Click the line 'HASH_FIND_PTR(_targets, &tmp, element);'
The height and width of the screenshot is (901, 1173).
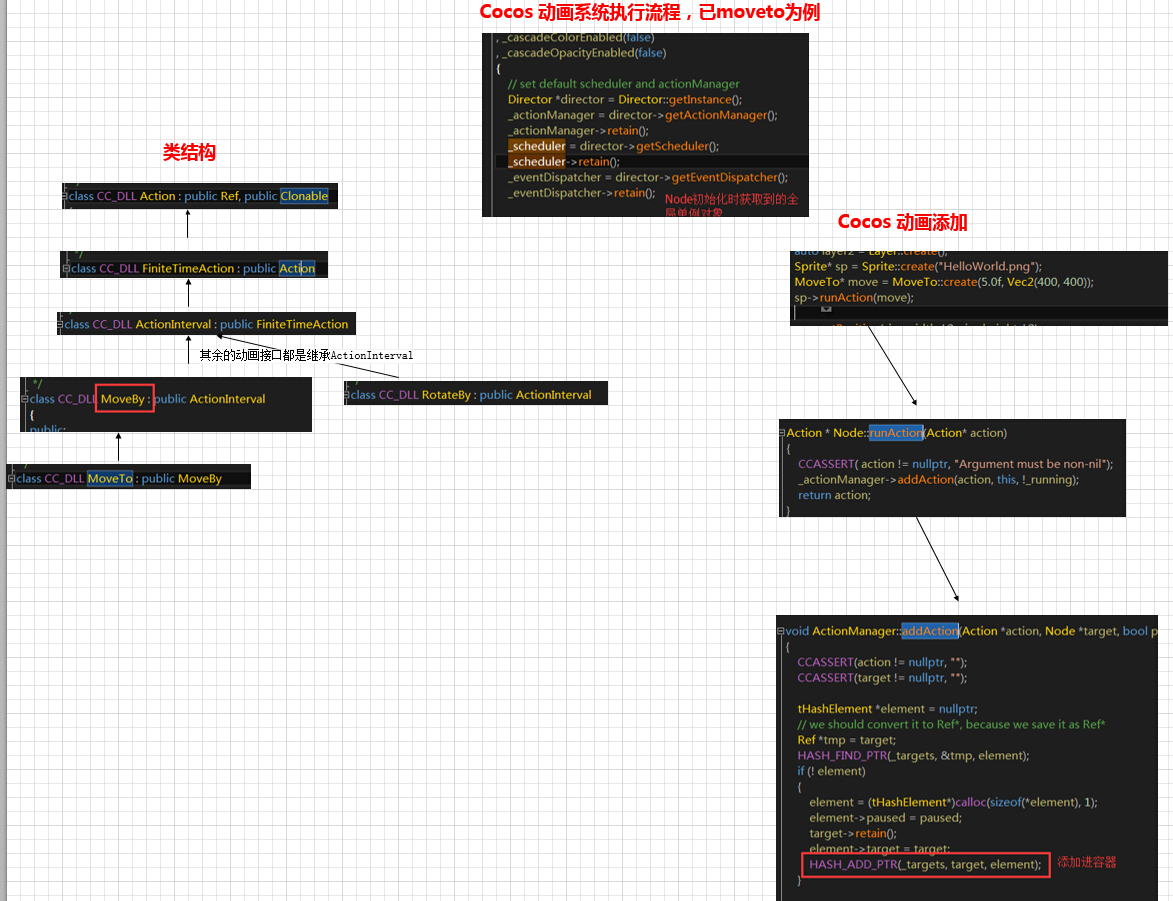pos(913,755)
